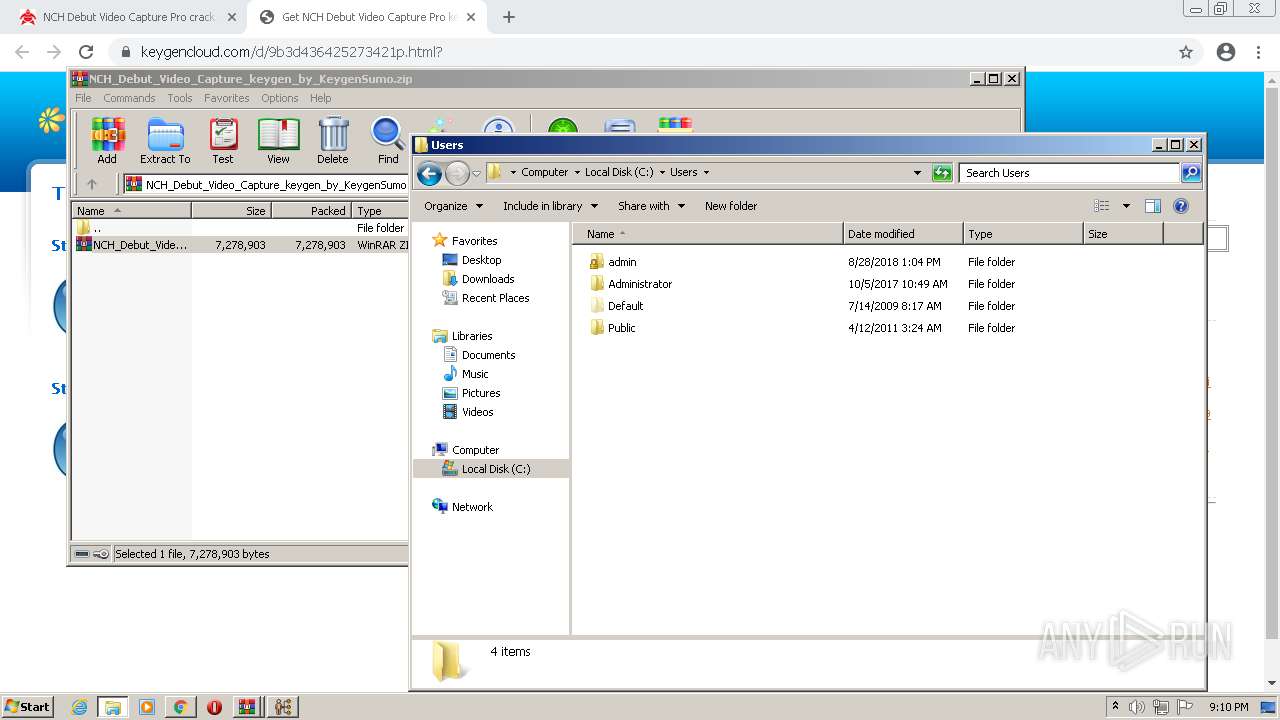Click Date modified column header

[903, 234]
